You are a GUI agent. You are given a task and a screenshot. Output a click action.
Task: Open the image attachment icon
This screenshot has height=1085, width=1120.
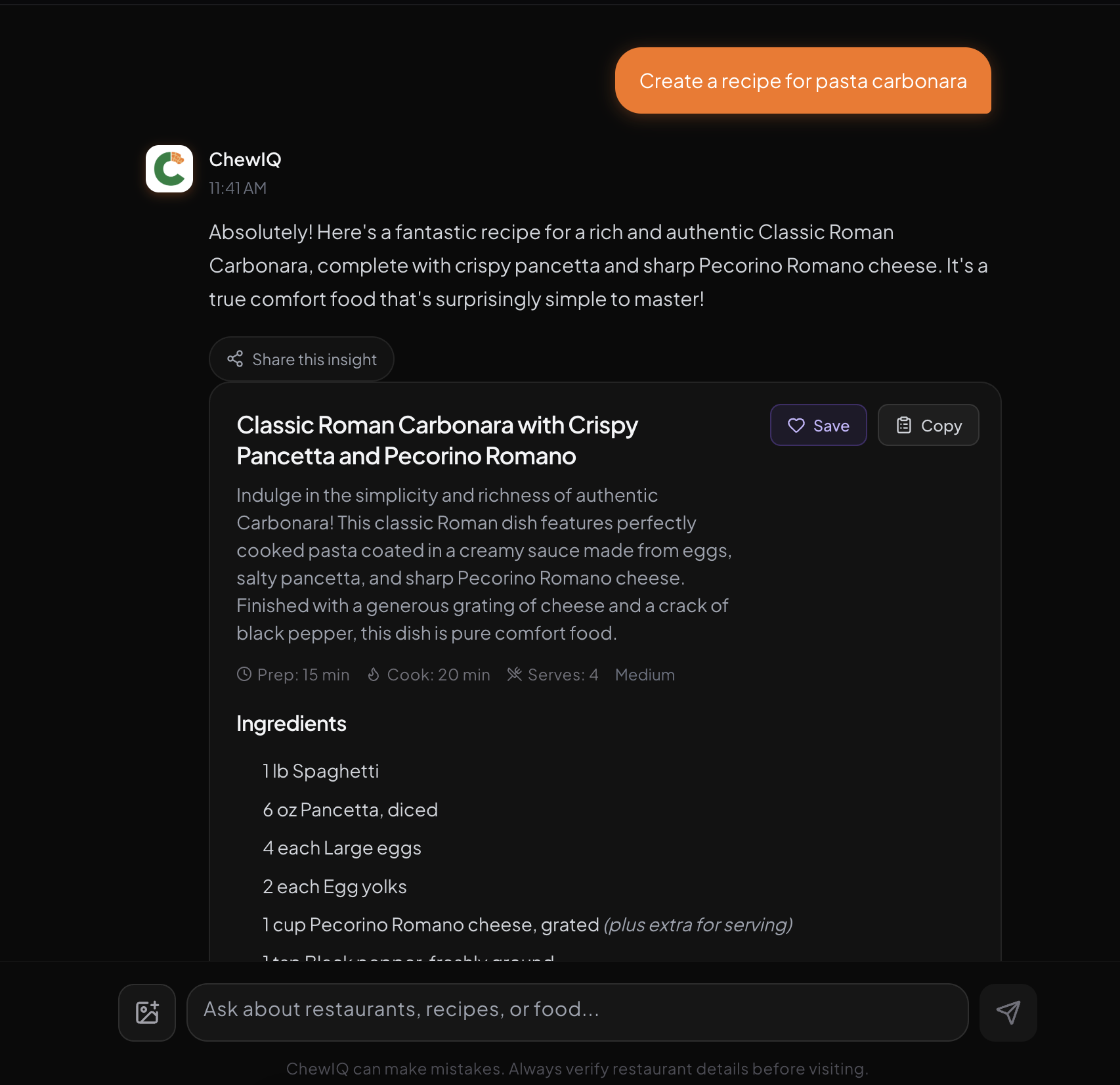(146, 1012)
